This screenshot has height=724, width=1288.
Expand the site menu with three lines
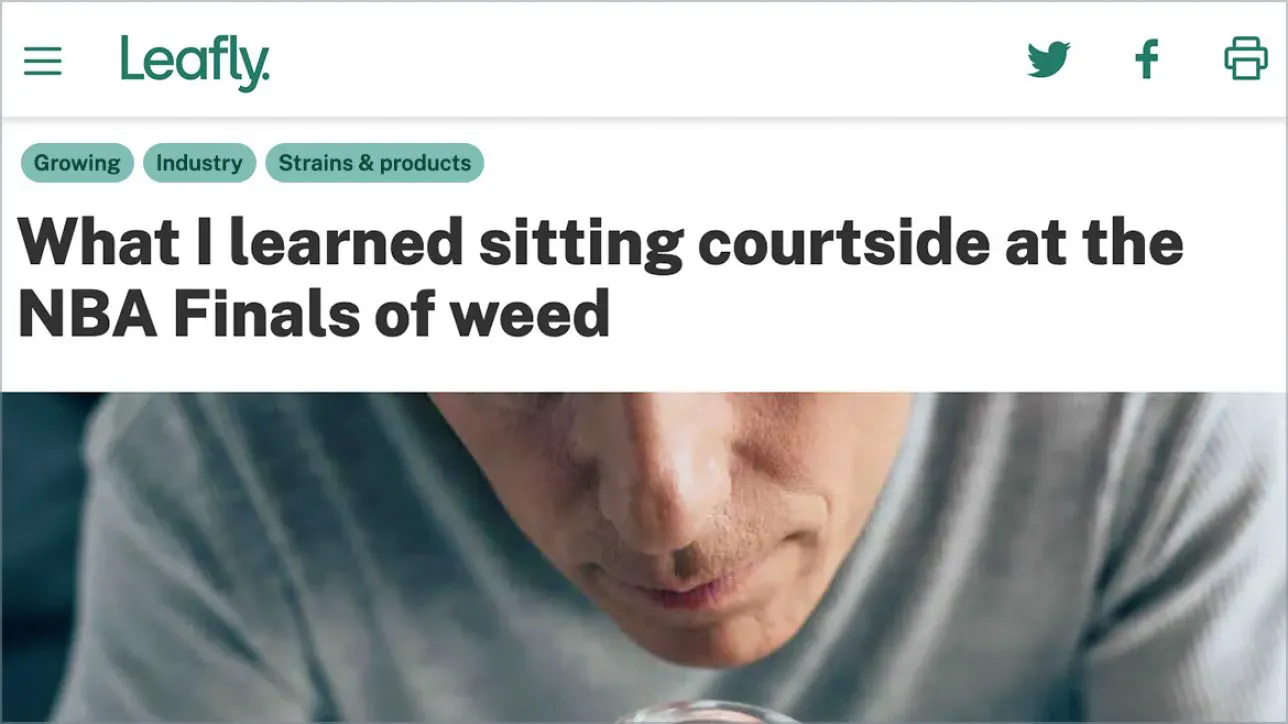(43, 61)
